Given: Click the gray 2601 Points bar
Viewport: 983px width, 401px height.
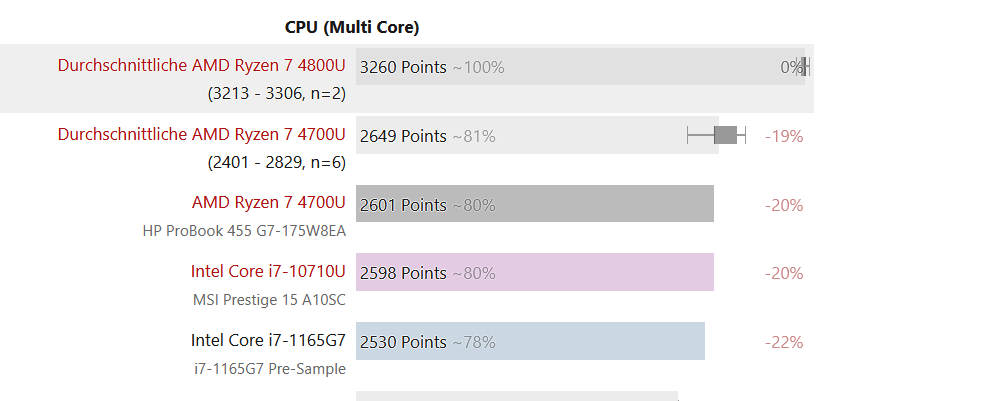Looking at the screenshot, I should (535, 204).
